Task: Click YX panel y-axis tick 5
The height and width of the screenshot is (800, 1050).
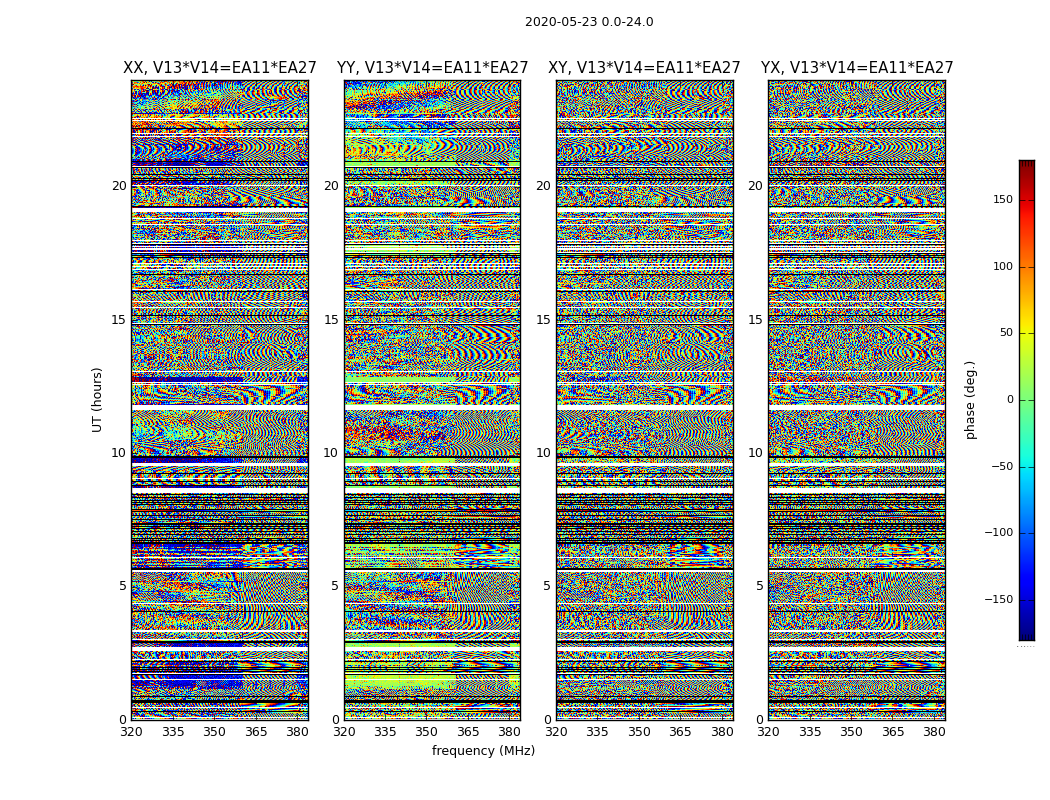Action: click(759, 586)
